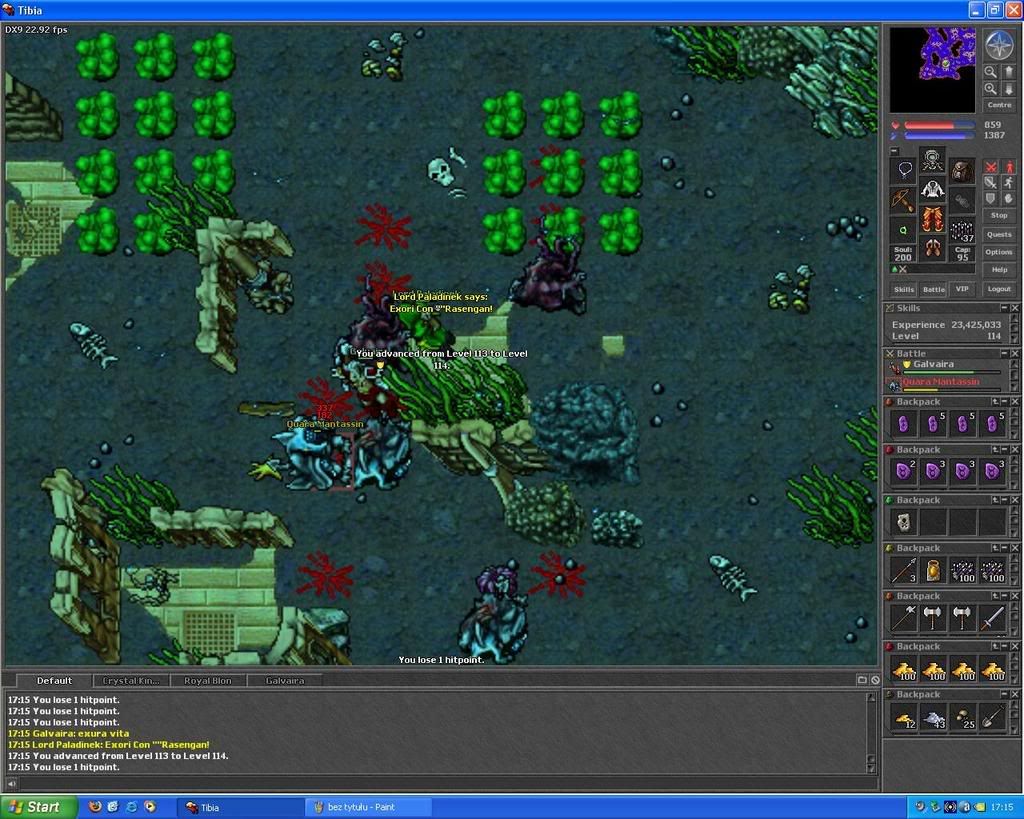Select the orange legs armor slot
The image size is (1024, 819).
coord(933,219)
